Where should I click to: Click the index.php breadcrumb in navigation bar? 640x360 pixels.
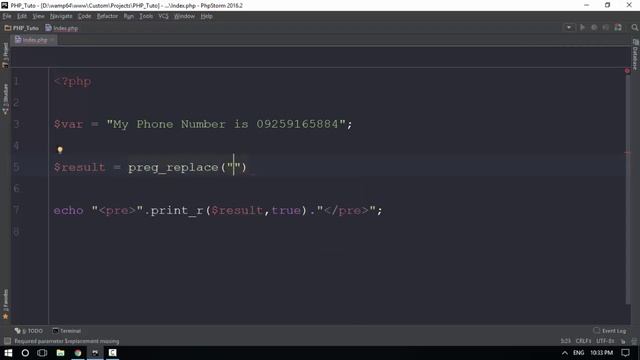coord(62,28)
